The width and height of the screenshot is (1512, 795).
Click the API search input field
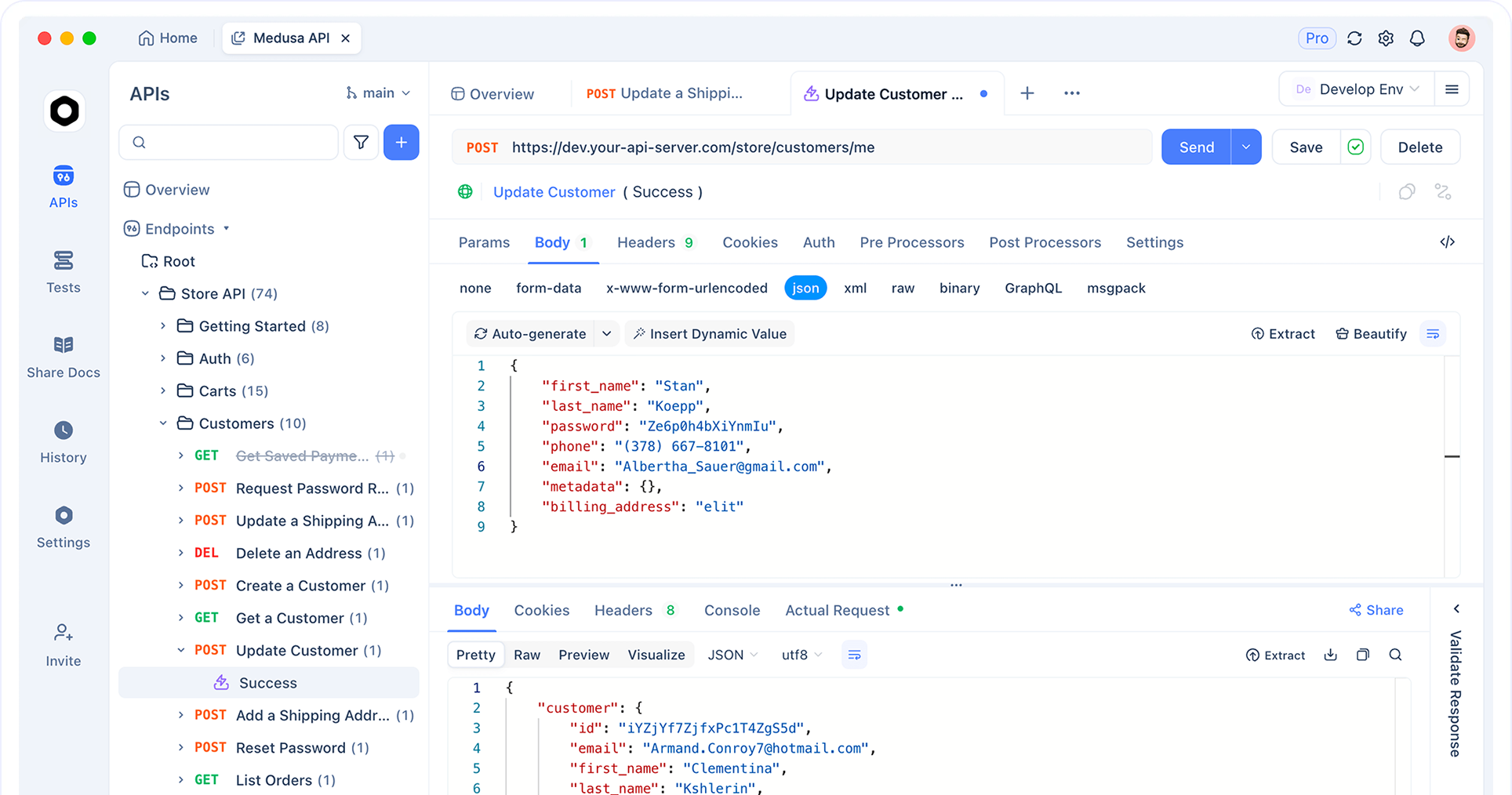click(228, 143)
